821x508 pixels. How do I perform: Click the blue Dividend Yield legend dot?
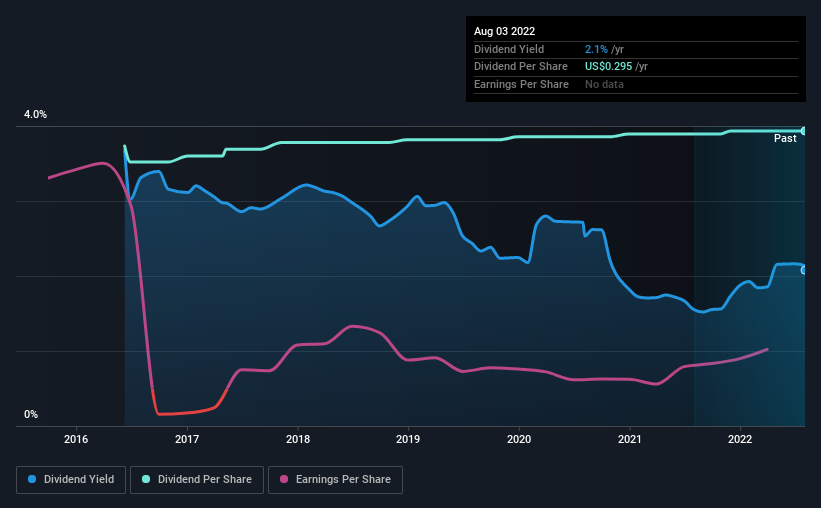[x=32, y=479]
